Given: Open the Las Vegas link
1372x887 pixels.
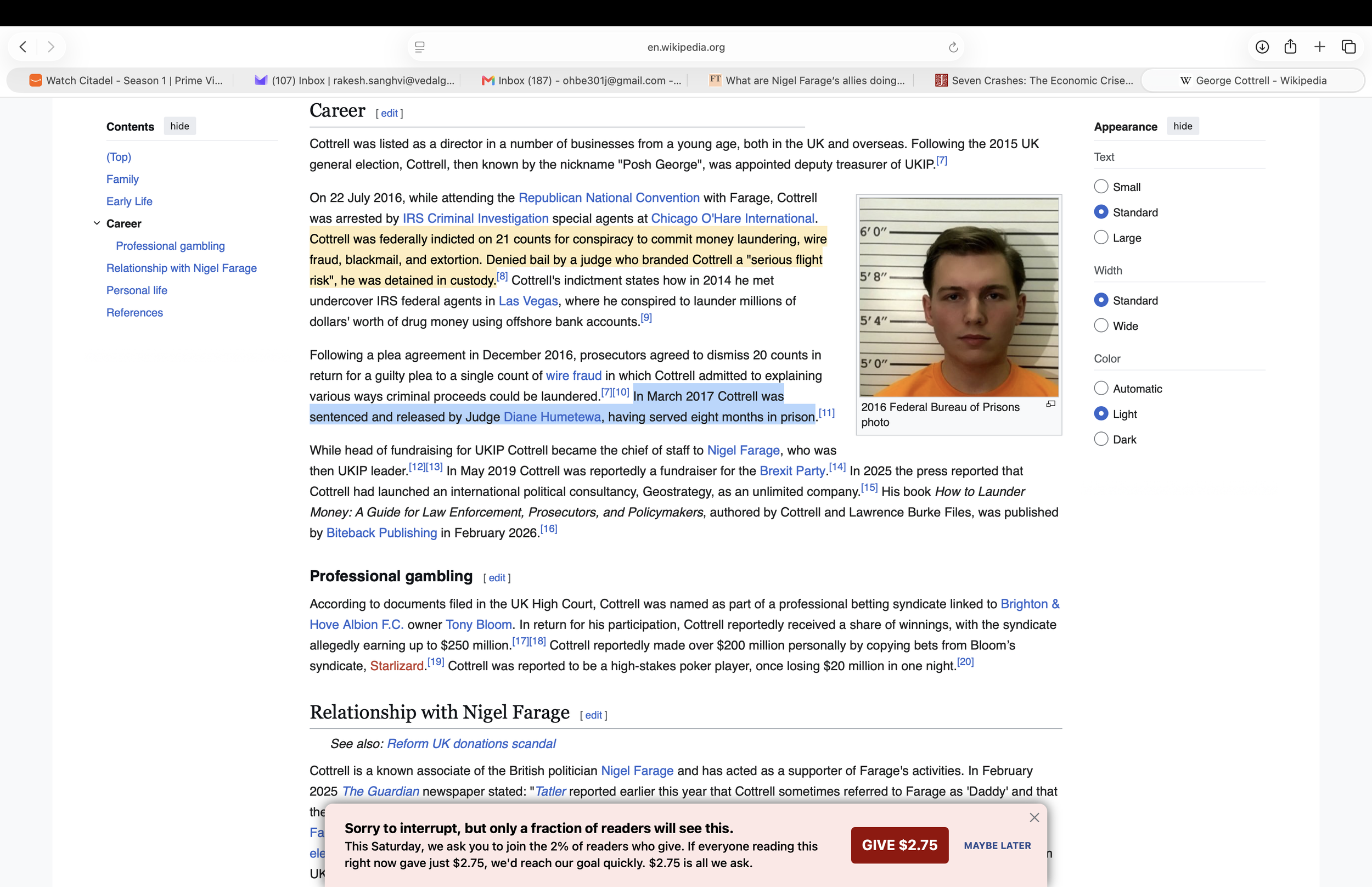Looking at the screenshot, I should click(x=528, y=301).
